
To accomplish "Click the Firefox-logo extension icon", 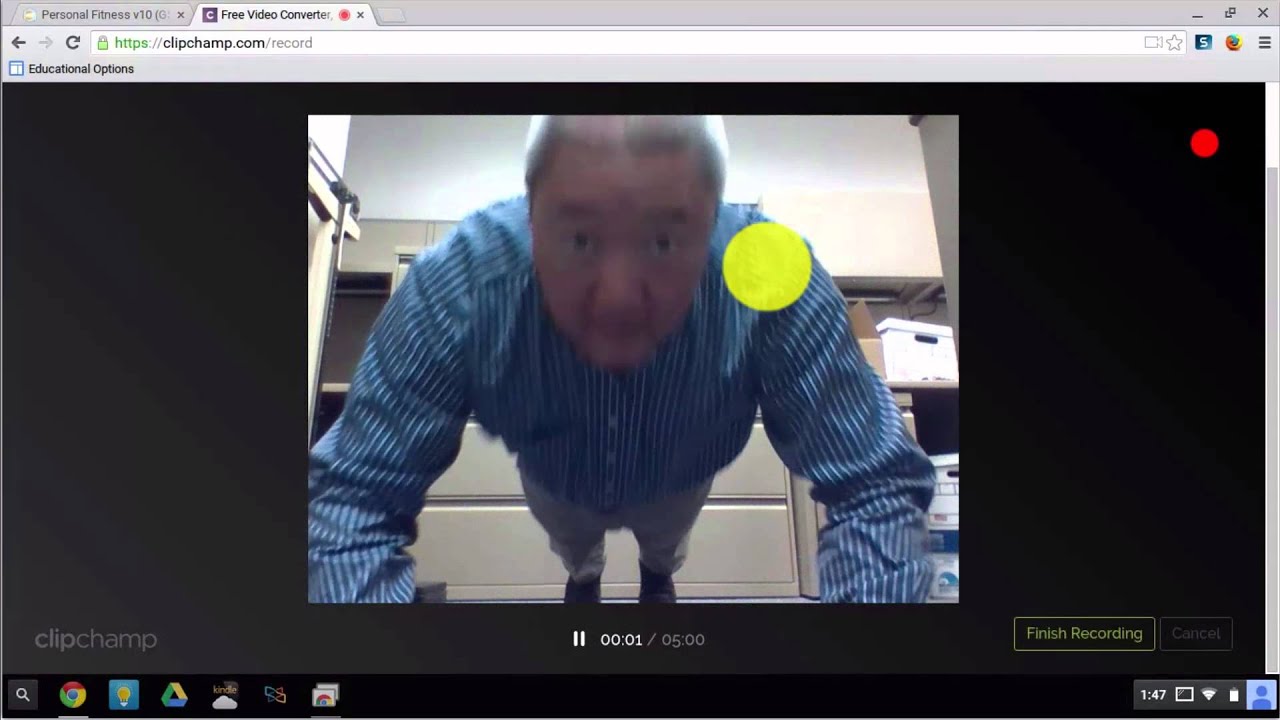I will coord(1234,43).
